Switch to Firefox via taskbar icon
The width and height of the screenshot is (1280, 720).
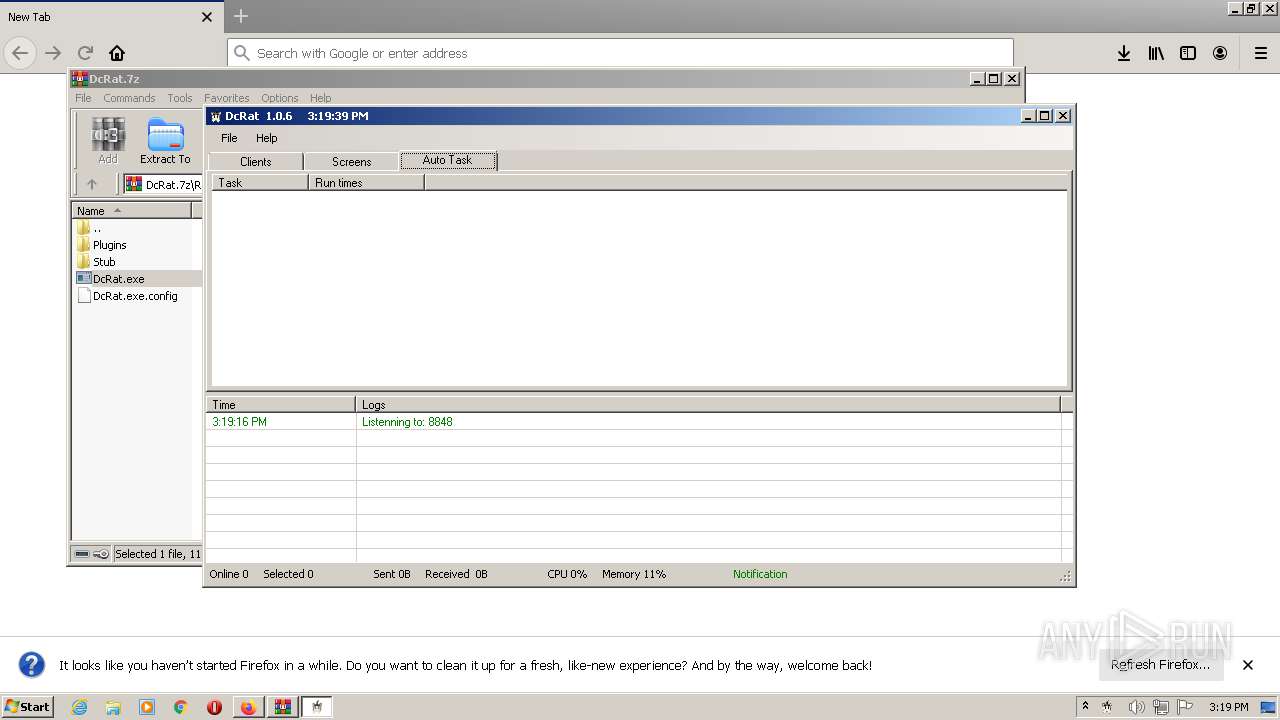click(248, 707)
